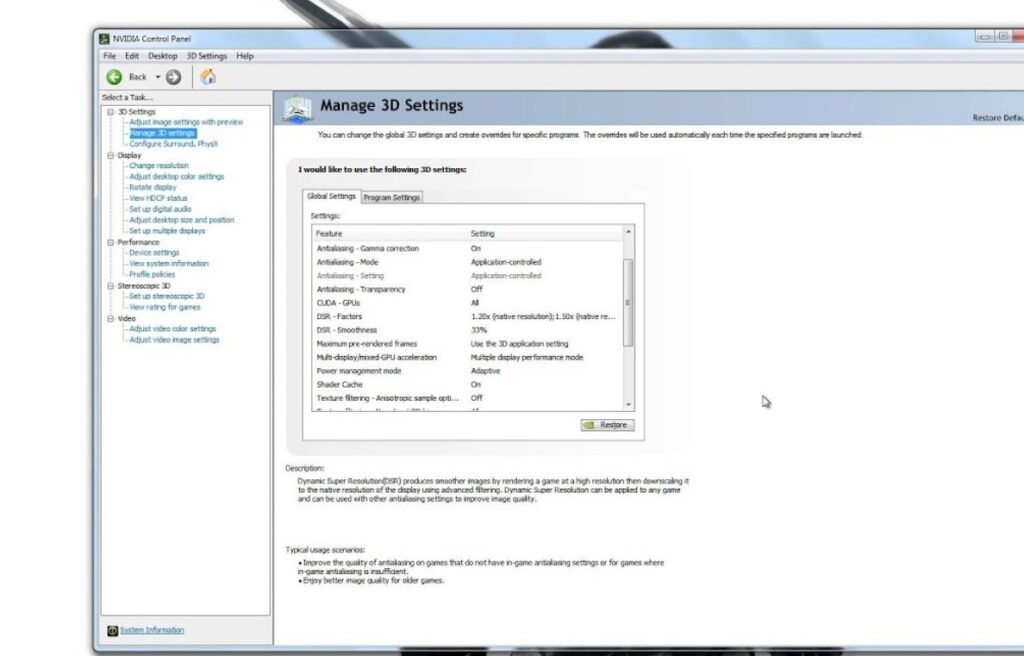Image resolution: width=1024 pixels, height=656 pixels.
Task: Click the Manage 3D Settings header icon
Action: pos(298,108)
